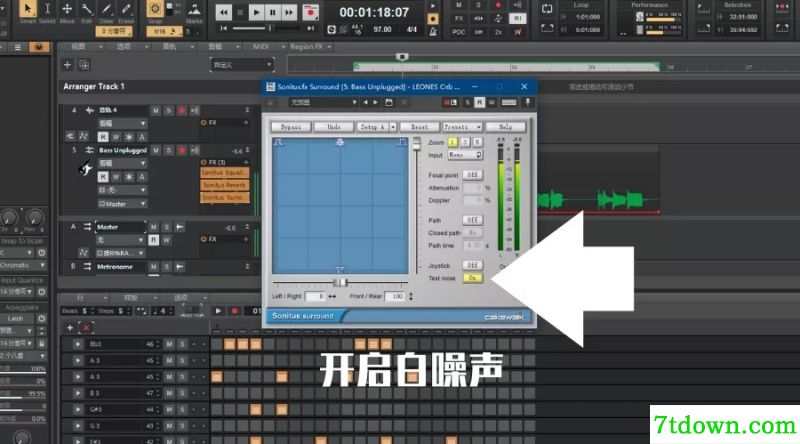Rewind the transport

pos(223,12)
